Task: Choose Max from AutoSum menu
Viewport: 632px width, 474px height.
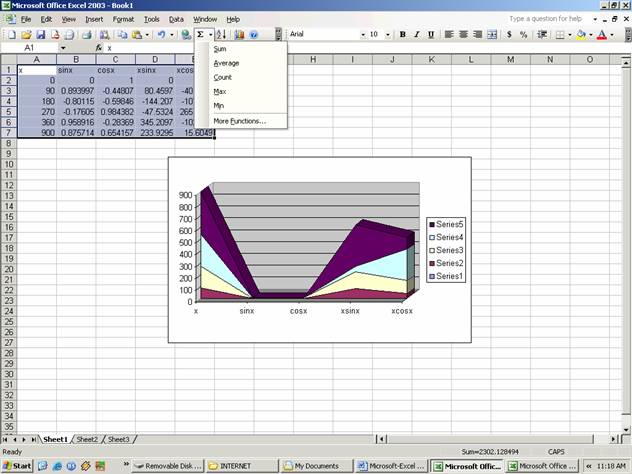Action: [x=241, y=91]
